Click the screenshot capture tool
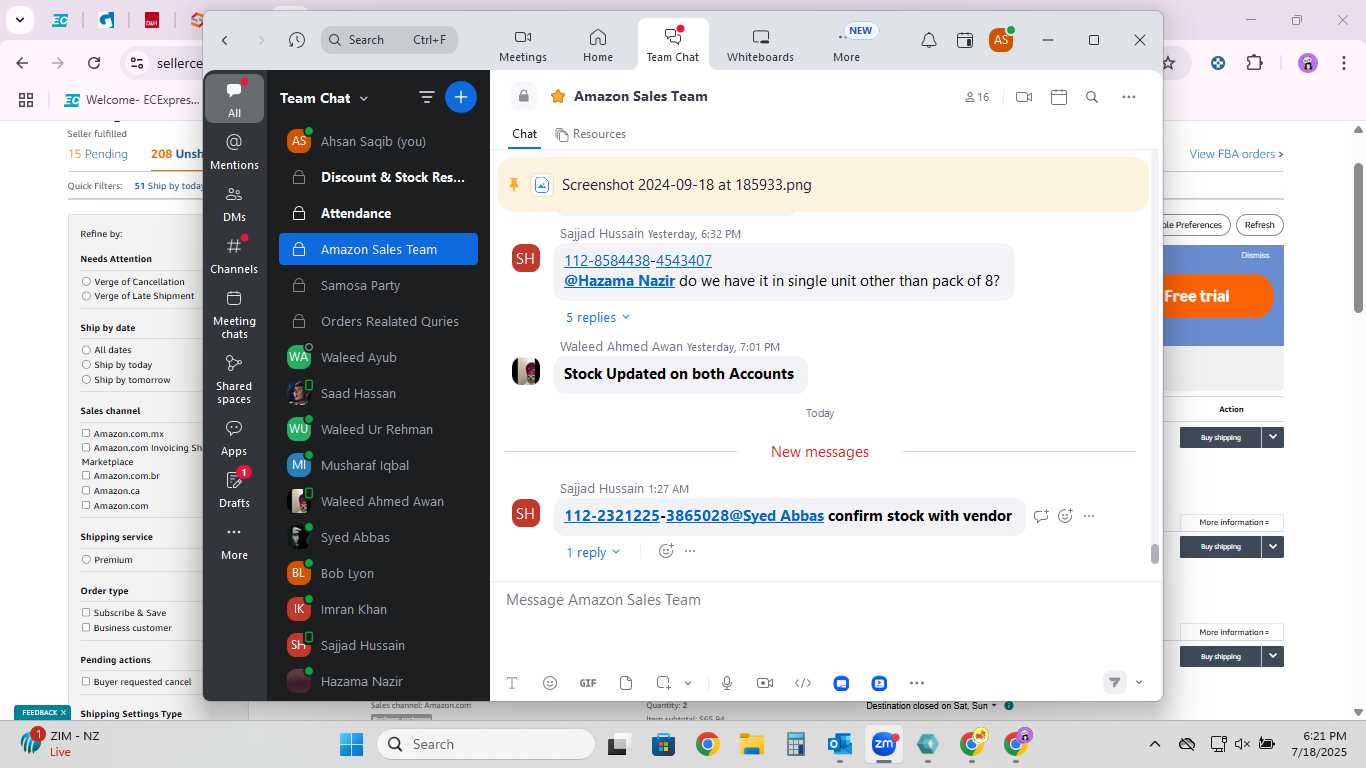The width and height of the screenshot is (1366, 768). click(x=663, y=683)
